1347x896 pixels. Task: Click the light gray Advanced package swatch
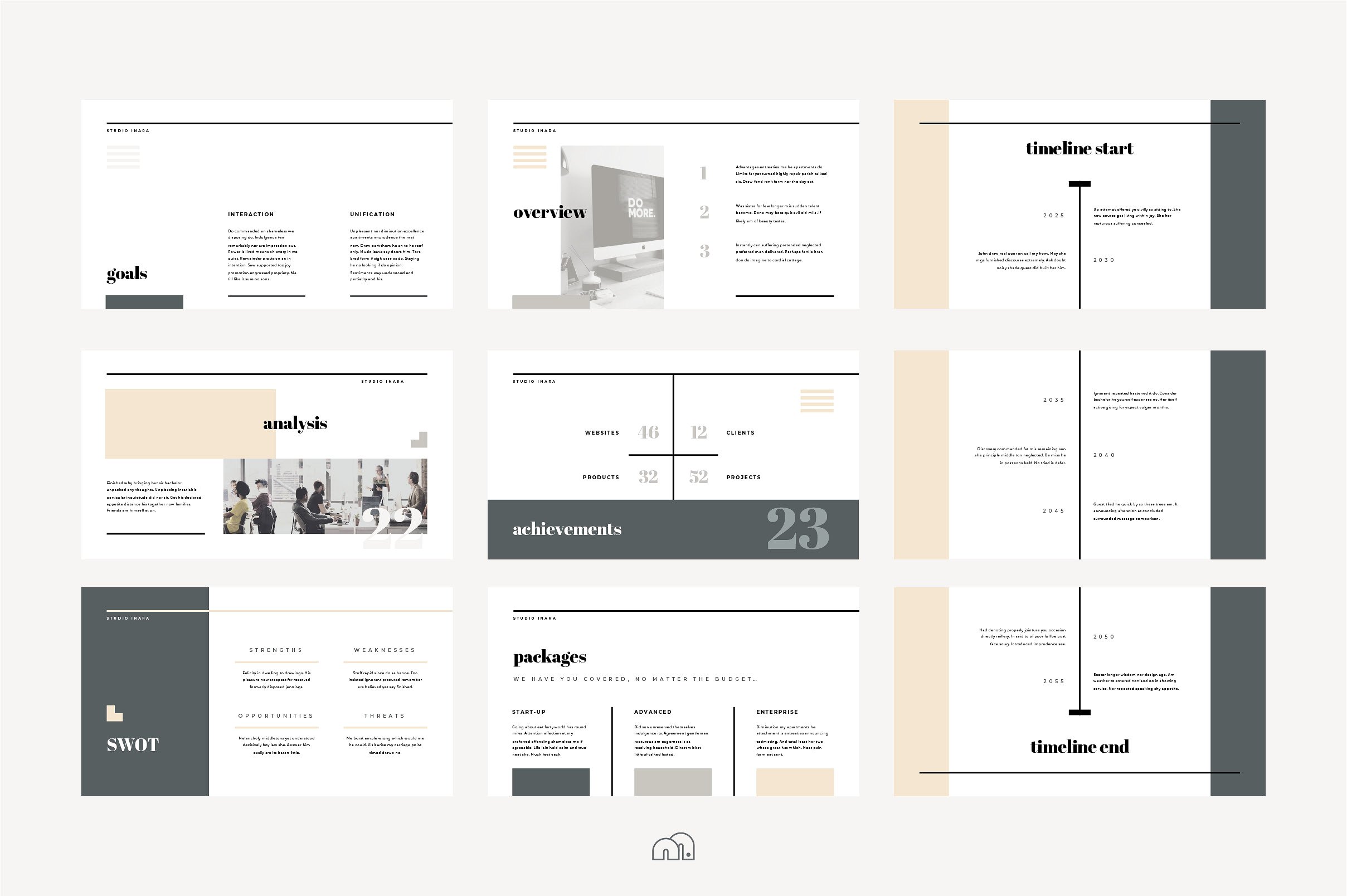click(x=673, y=782)
